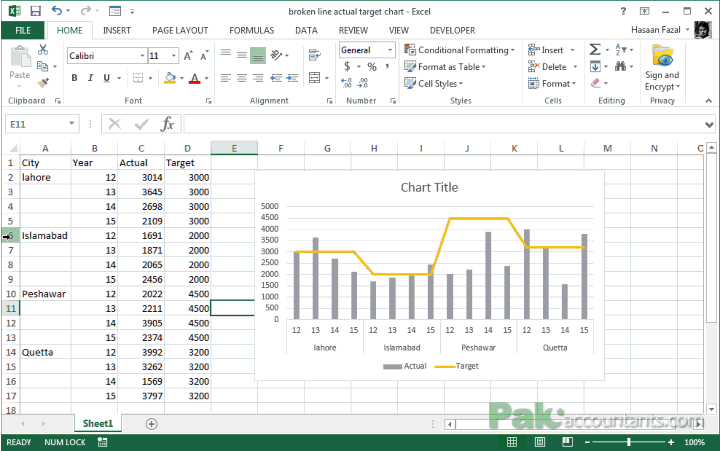
Task: Click the Fill Color yellow bucket
Action: (x=169, y=78)
